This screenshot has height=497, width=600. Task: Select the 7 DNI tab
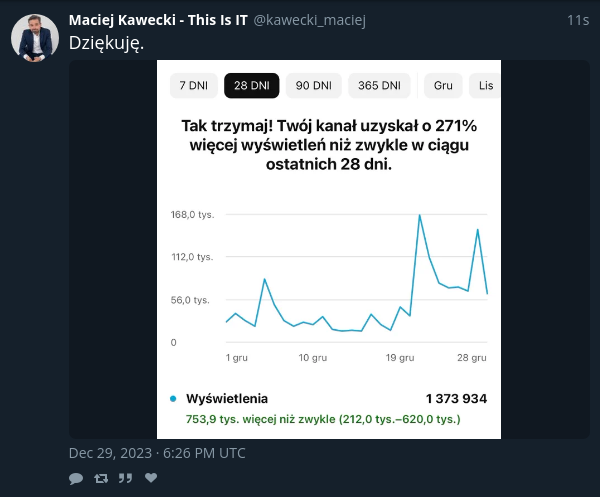coord(194,85)
